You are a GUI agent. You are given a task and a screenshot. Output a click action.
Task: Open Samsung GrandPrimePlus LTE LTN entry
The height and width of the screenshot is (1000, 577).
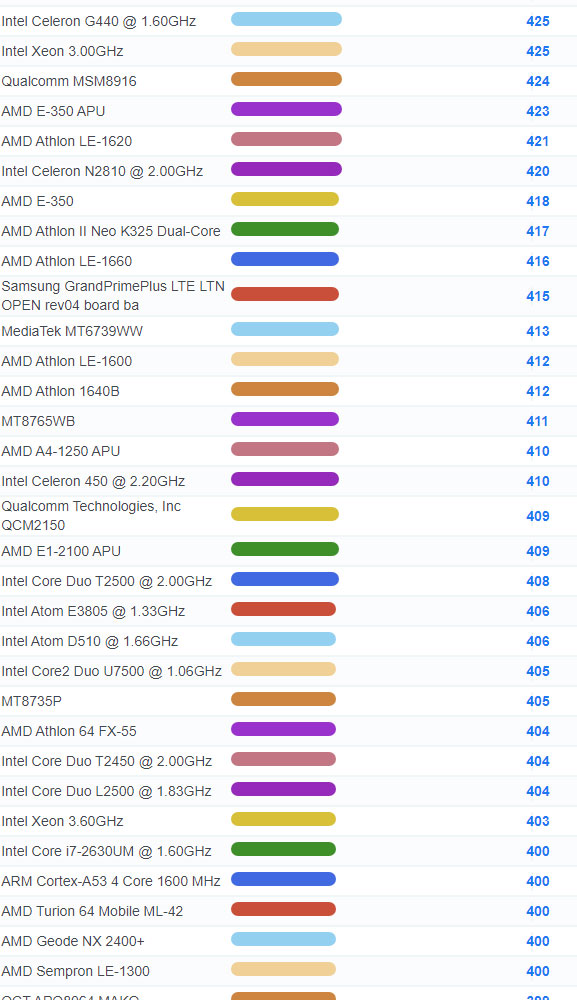coord(113,296)
